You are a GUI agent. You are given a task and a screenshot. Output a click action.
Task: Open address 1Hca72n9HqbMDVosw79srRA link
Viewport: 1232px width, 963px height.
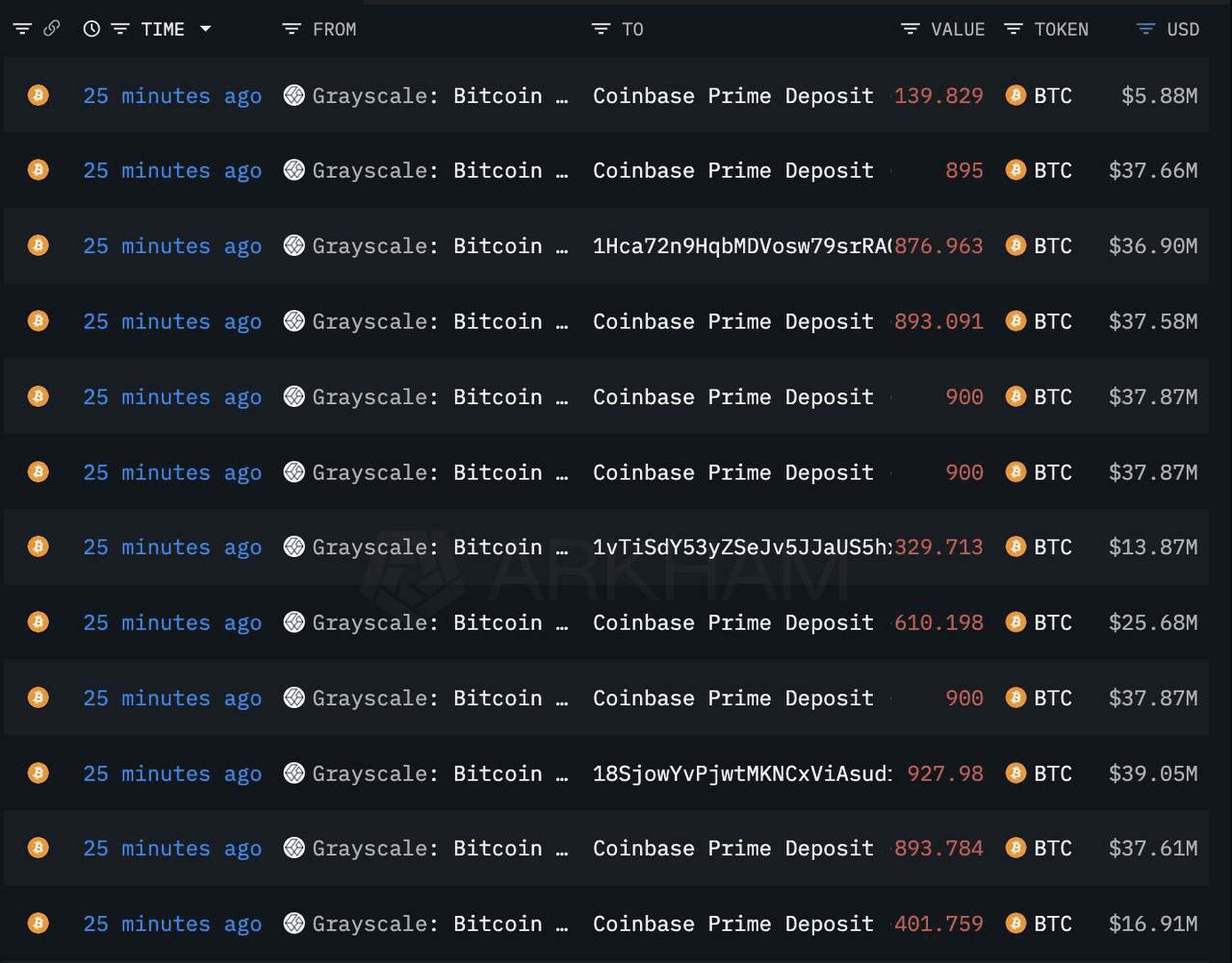click(741, 245)
